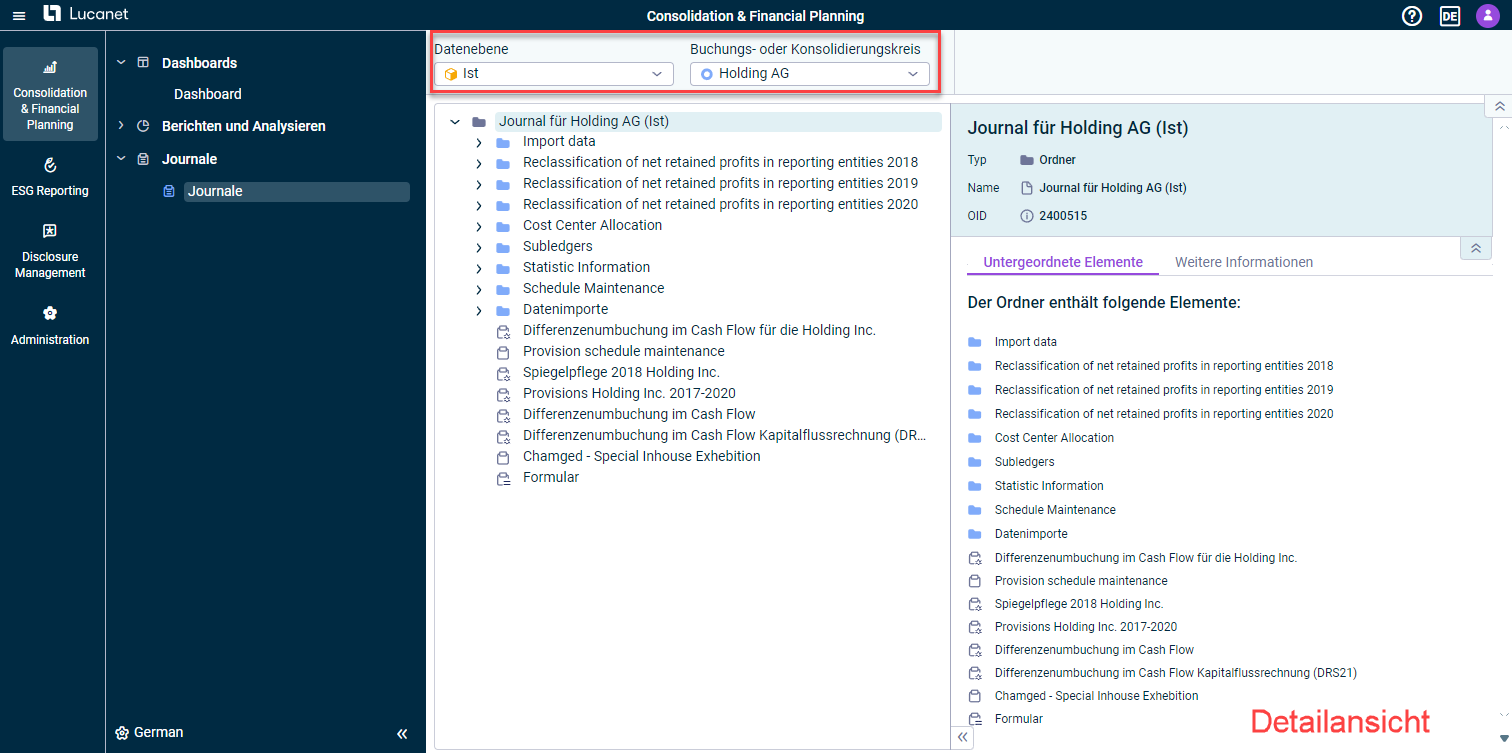Open Datenimporte entry in detail list
The image size is (1512, 753).
[x=1031, y=534]
